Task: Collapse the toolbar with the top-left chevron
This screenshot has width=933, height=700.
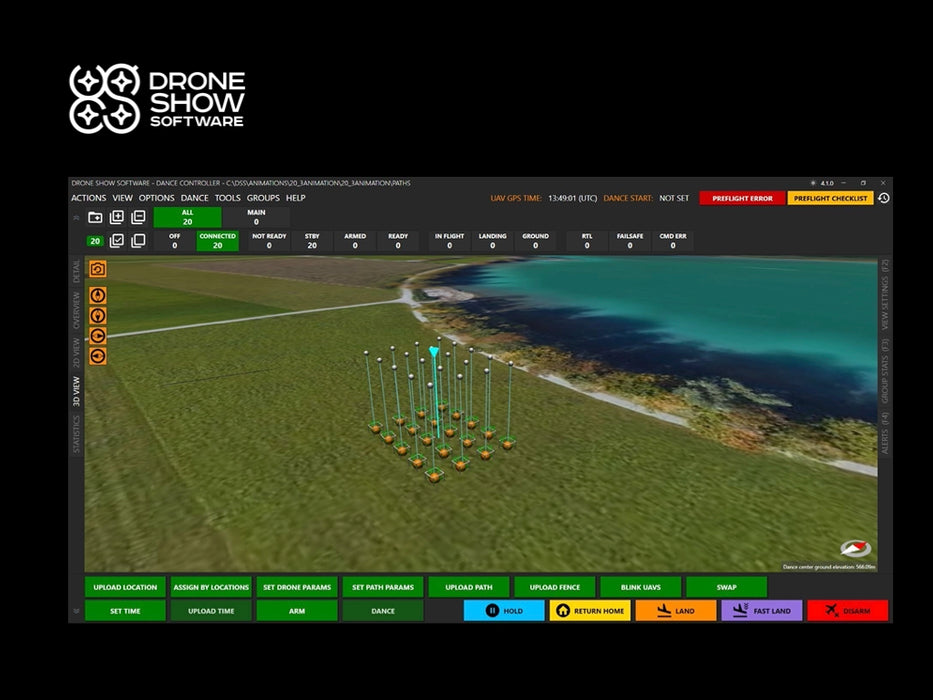Action: [x=77, y=215]
